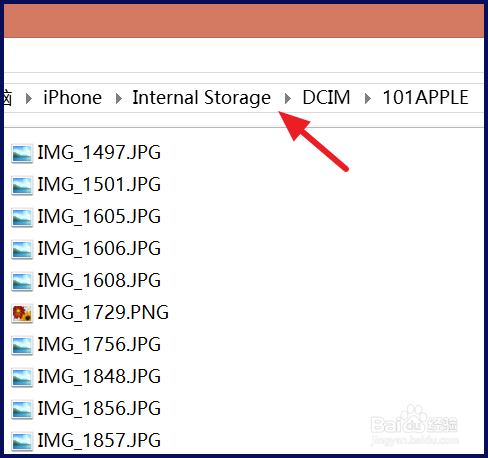Click the IMG_1848.JPG file icon
488x458 pixels.
coord(22,377)
